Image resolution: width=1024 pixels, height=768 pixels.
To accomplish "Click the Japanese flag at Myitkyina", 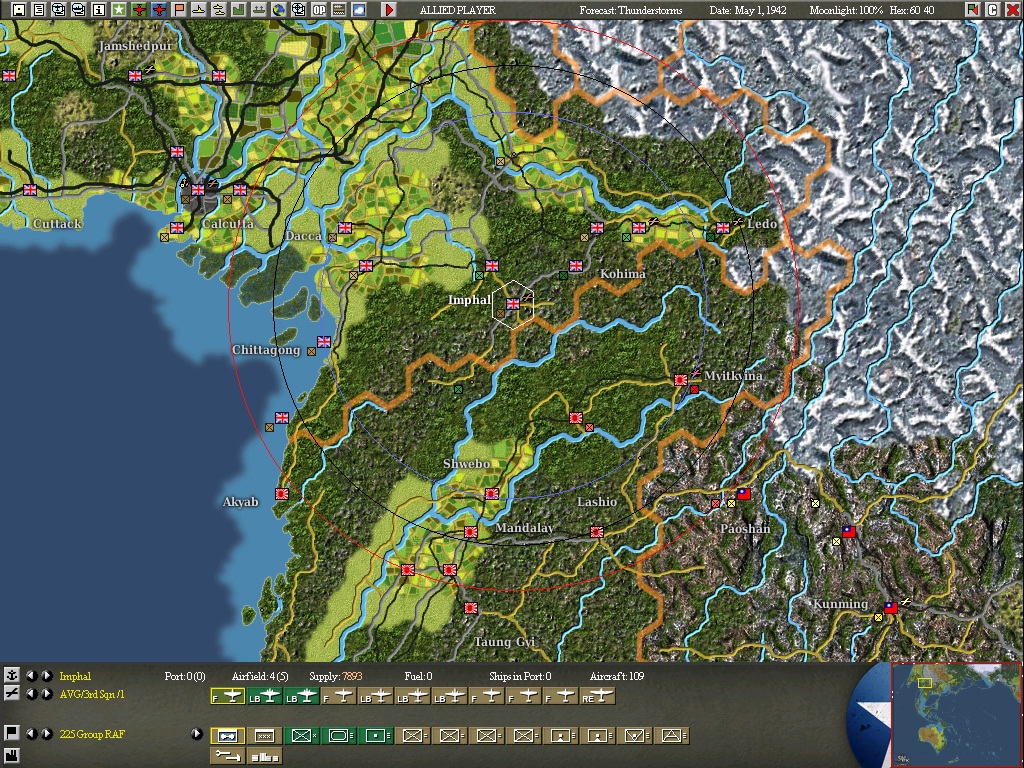I will point(680,379).
